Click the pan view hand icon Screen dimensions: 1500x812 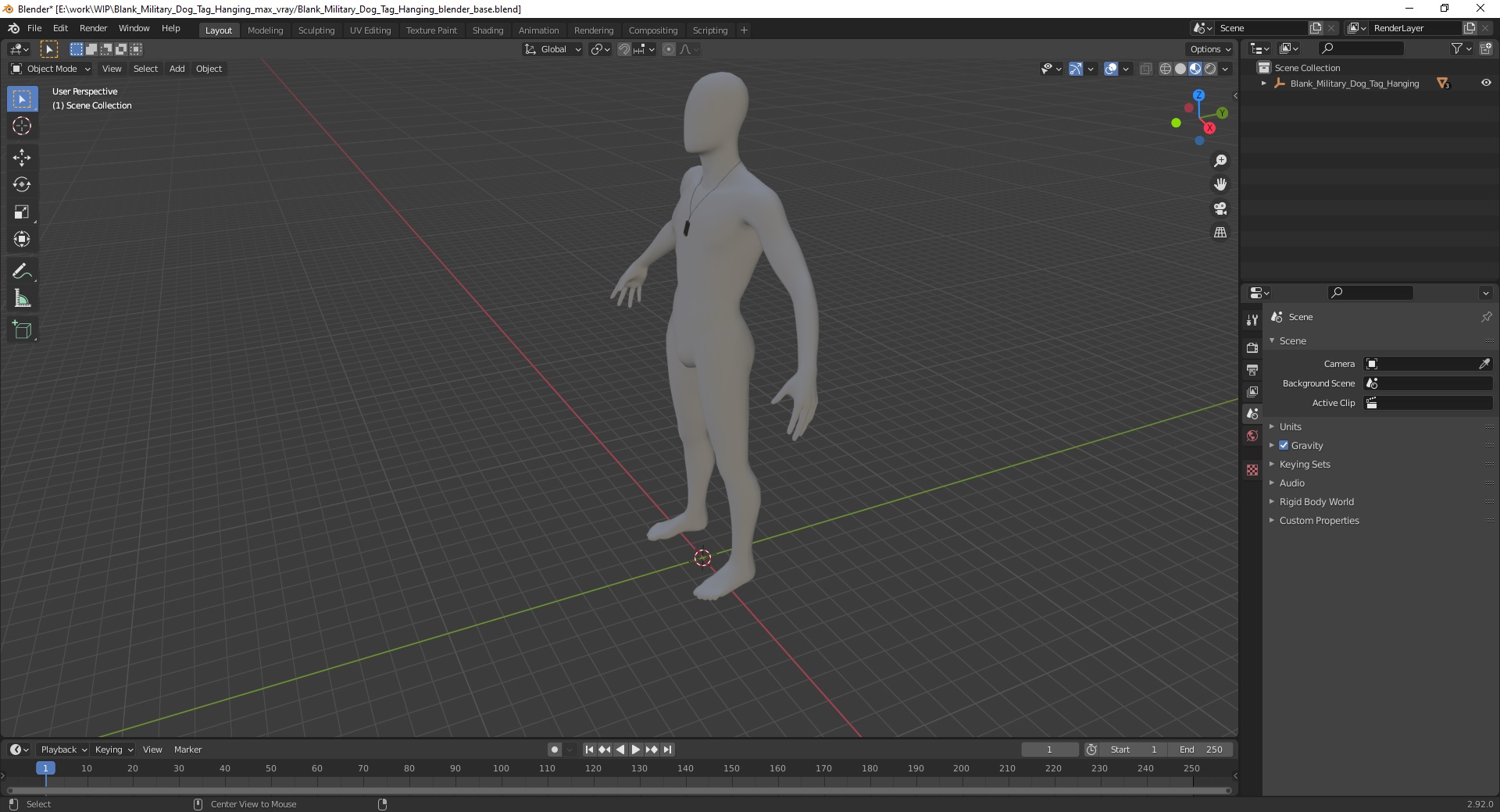(x=1220, y=185)
